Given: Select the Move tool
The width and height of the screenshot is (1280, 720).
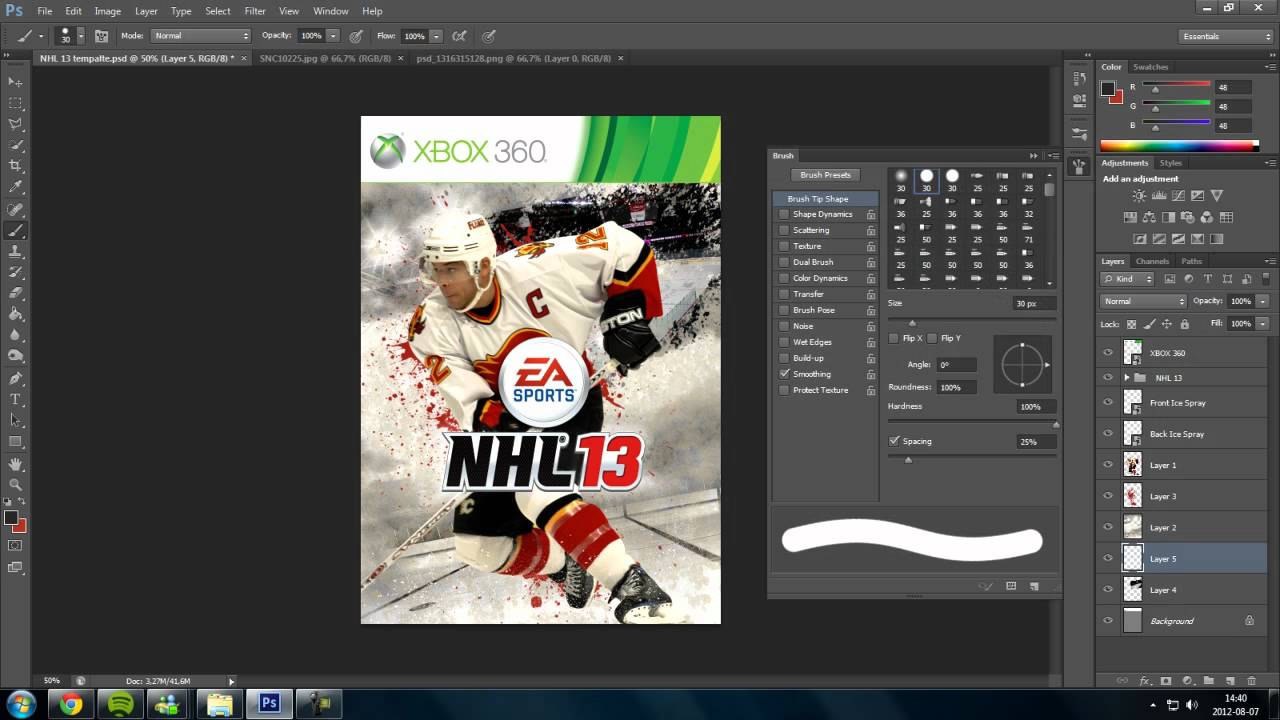Looking at the screenshot, I should 15,82.
